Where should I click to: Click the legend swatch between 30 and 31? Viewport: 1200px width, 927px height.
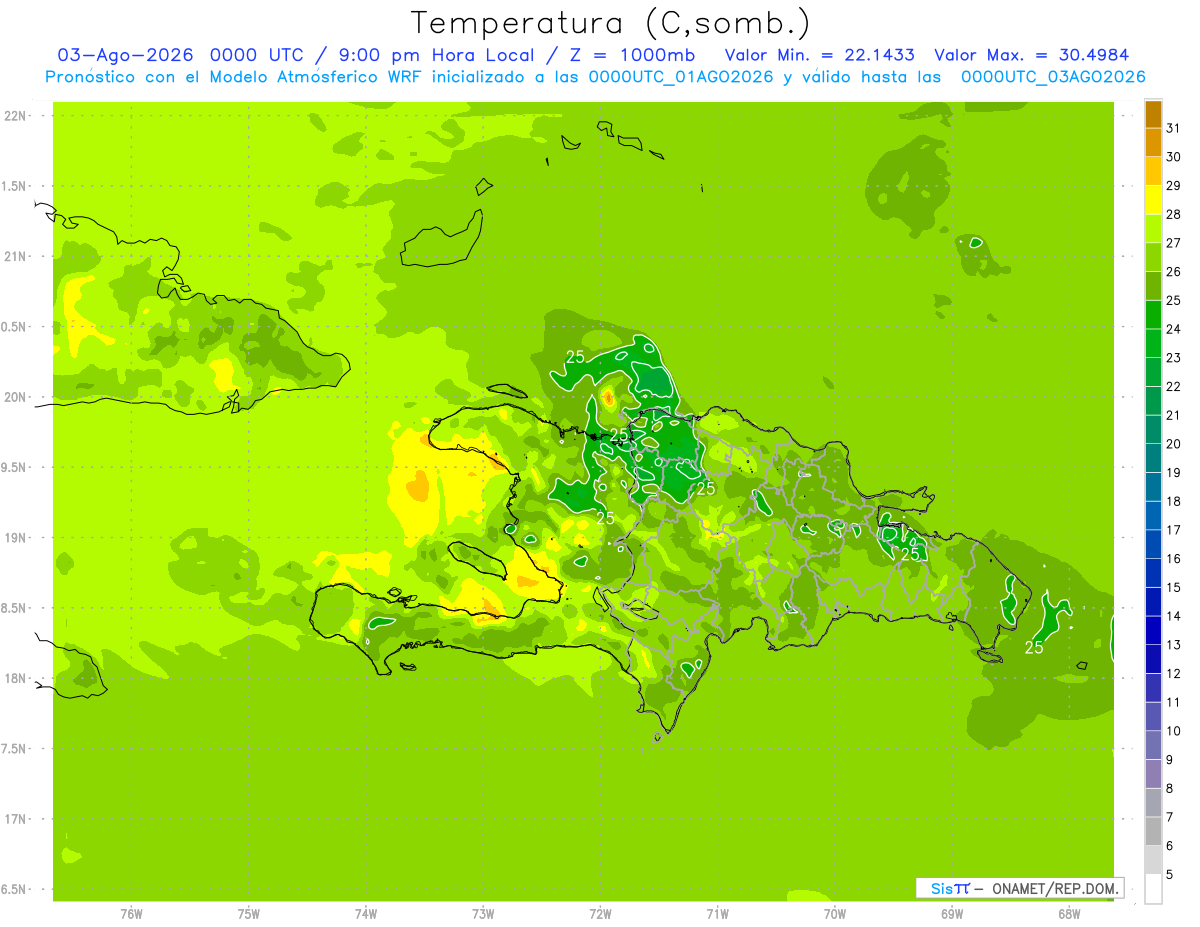click(x=1153, y=142)
